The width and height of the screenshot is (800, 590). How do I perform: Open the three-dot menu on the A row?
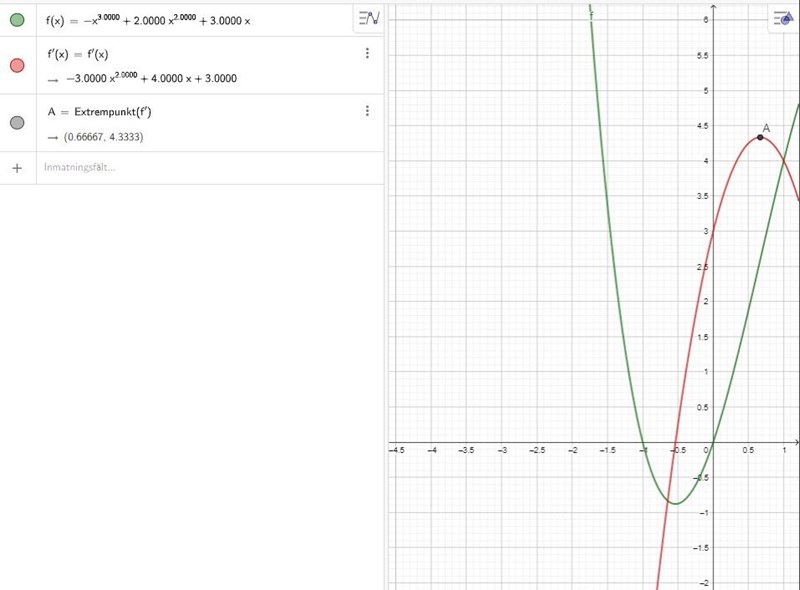[367, 111]
